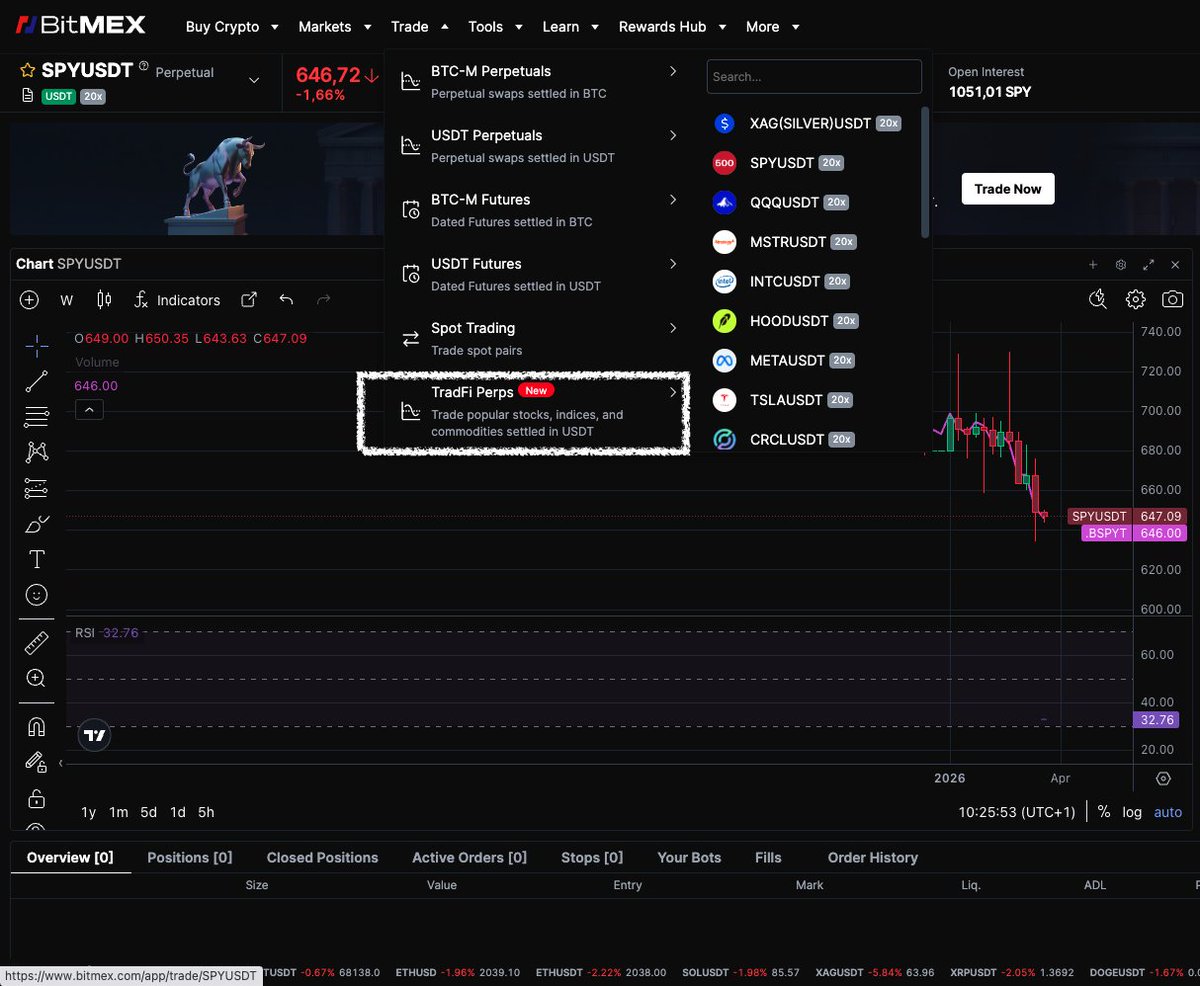Favorite SPYUSDT with the star icon

(x=28, y=71)
